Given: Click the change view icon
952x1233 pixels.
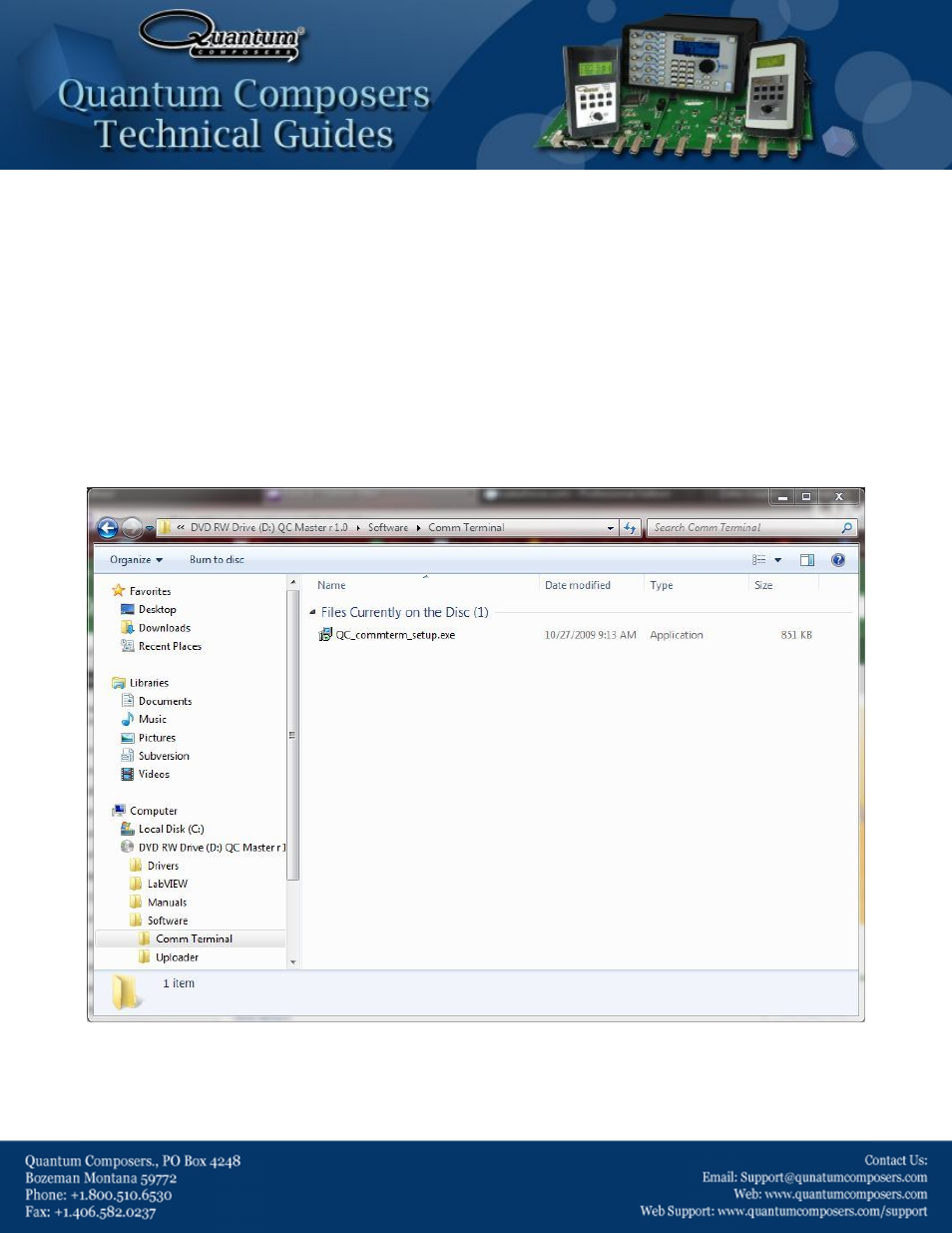Looking at the screenshot, I should point(759,560).
